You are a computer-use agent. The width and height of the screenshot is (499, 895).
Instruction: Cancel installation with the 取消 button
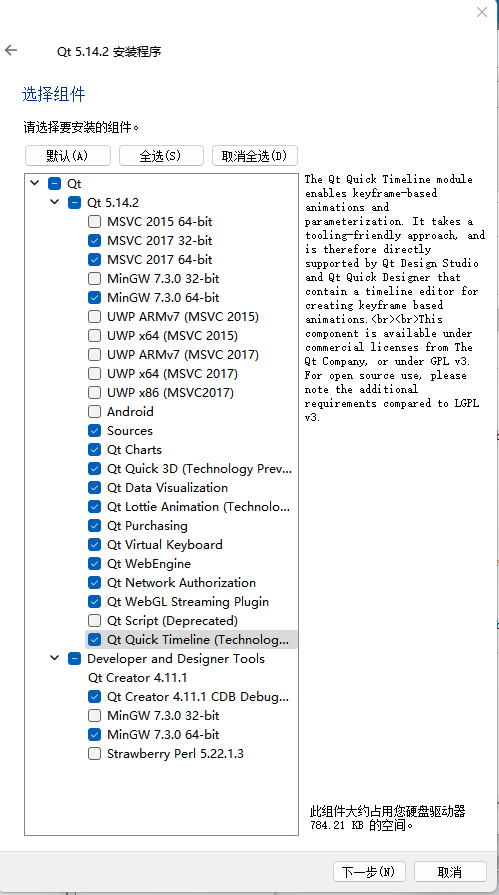point(450,872)
